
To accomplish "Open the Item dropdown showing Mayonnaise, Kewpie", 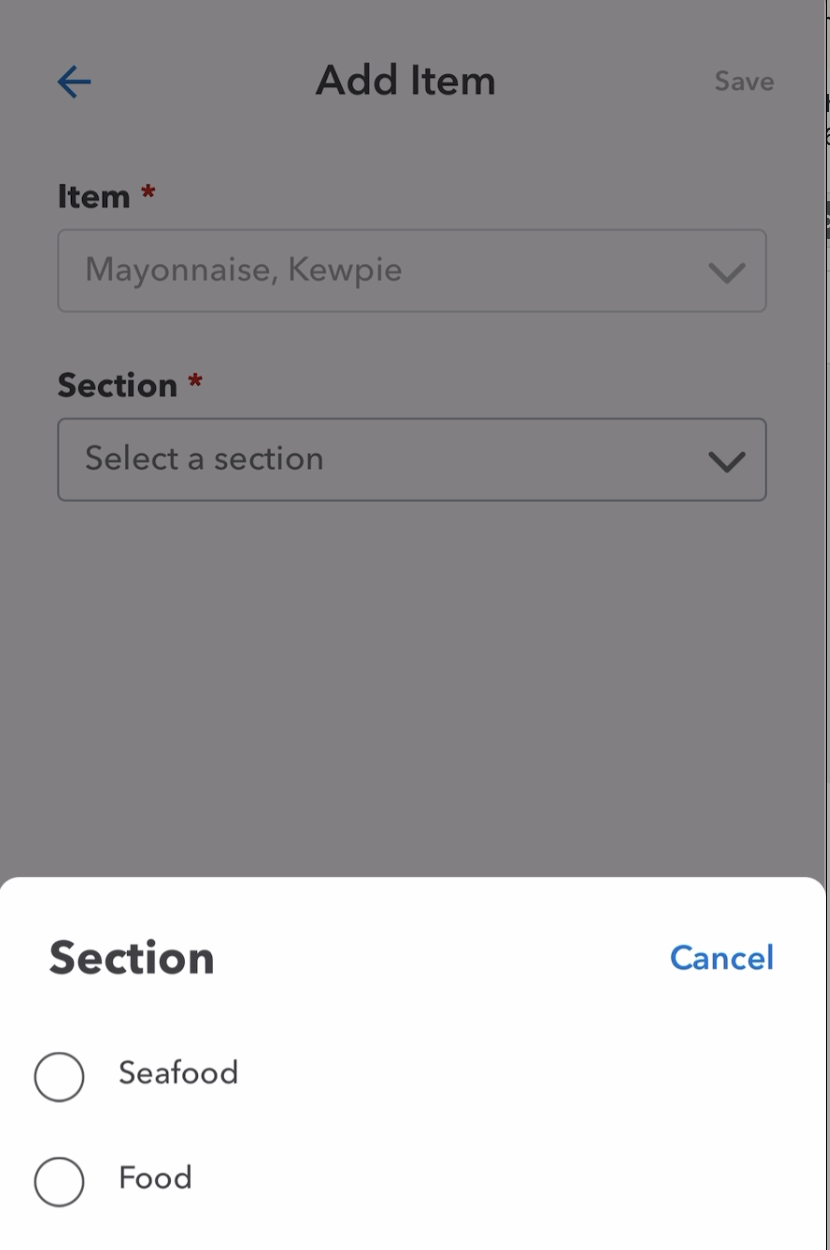I will pyautogui.click(x=411, y=271).
